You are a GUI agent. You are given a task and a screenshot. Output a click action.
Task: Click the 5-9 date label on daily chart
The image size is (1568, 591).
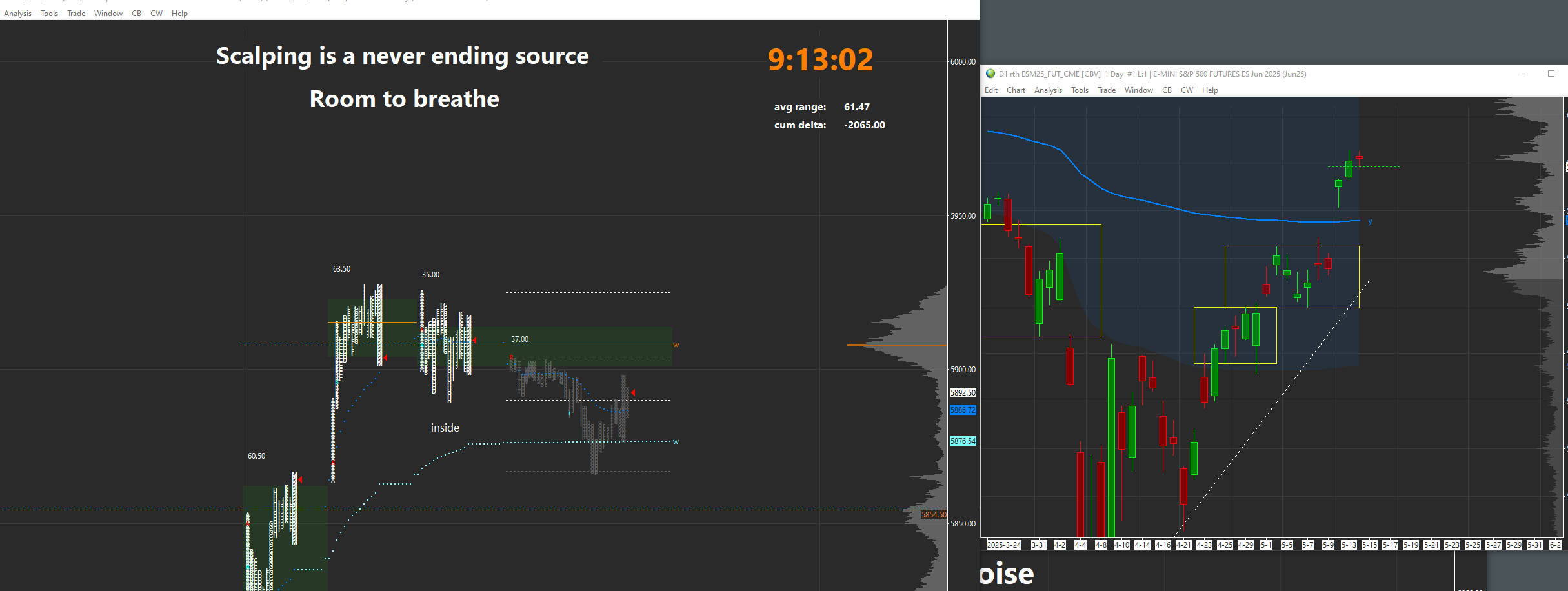1328,545
